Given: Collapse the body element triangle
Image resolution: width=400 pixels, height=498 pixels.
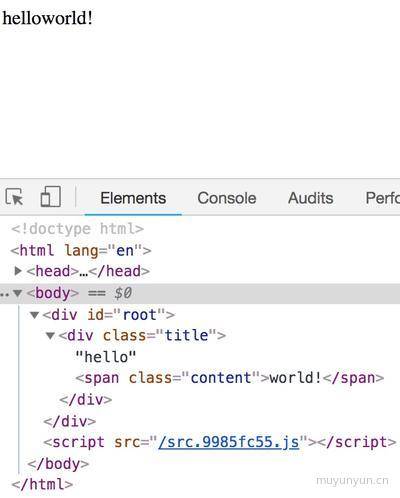Looking at the screenshot, I should coord(17,293).
